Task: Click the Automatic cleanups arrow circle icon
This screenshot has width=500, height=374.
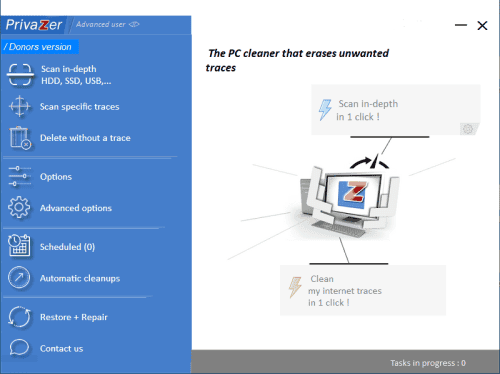Action: (19, 277)
